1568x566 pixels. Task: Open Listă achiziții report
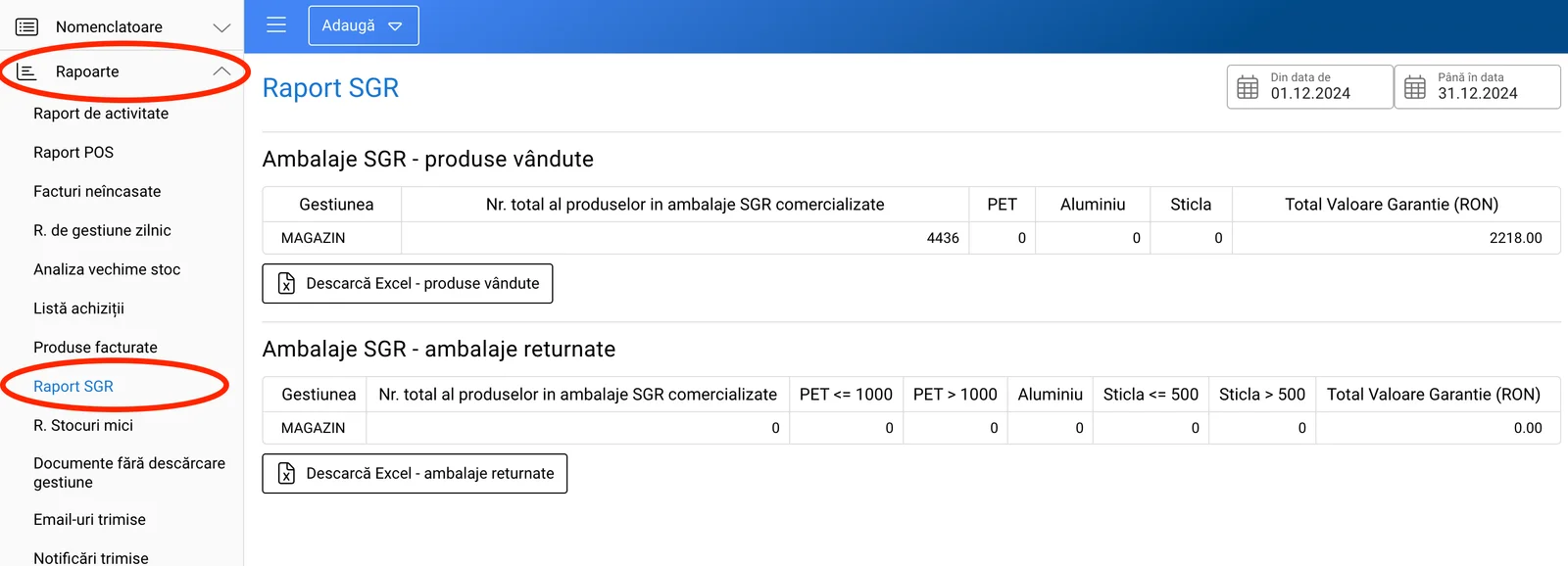(x=78, y=308)
